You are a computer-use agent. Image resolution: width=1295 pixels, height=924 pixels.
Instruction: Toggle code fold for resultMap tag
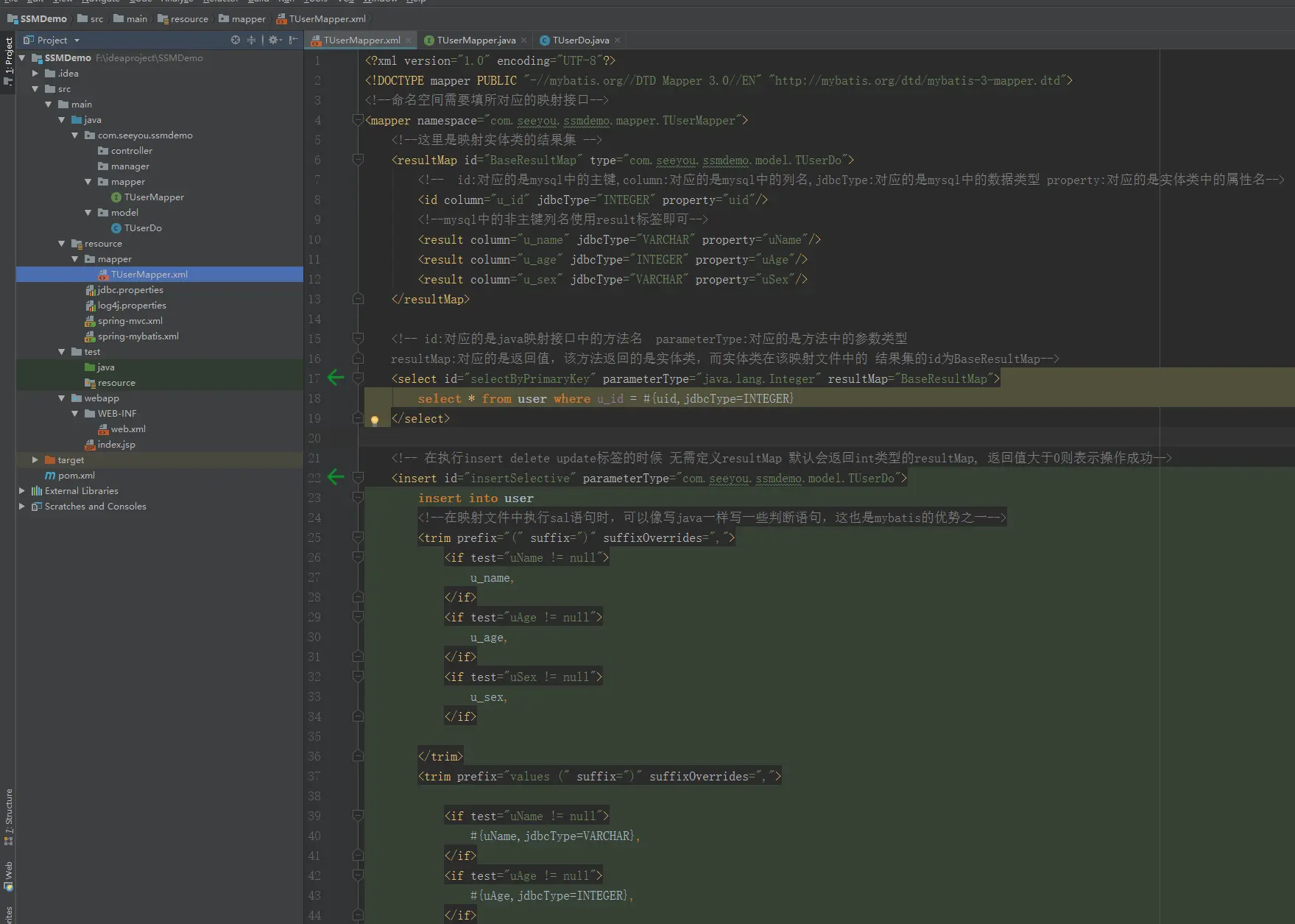(x=358, y=160)
